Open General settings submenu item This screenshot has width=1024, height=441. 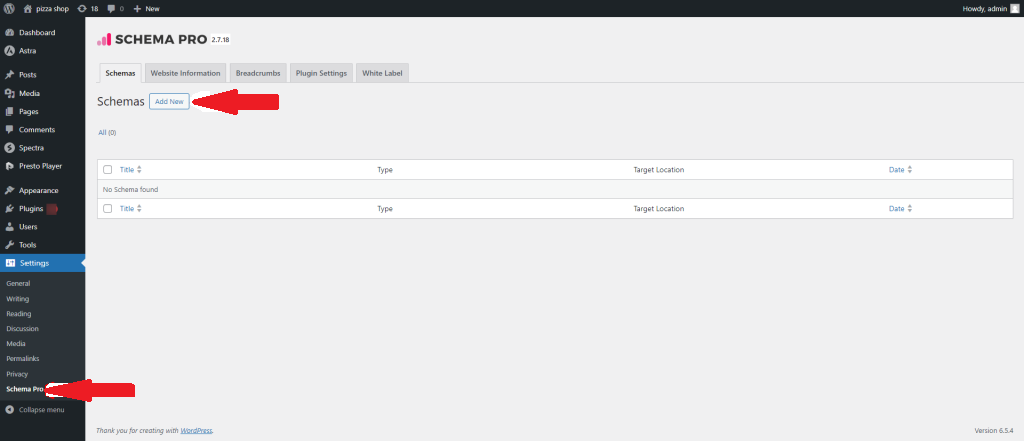click(18, 284)
